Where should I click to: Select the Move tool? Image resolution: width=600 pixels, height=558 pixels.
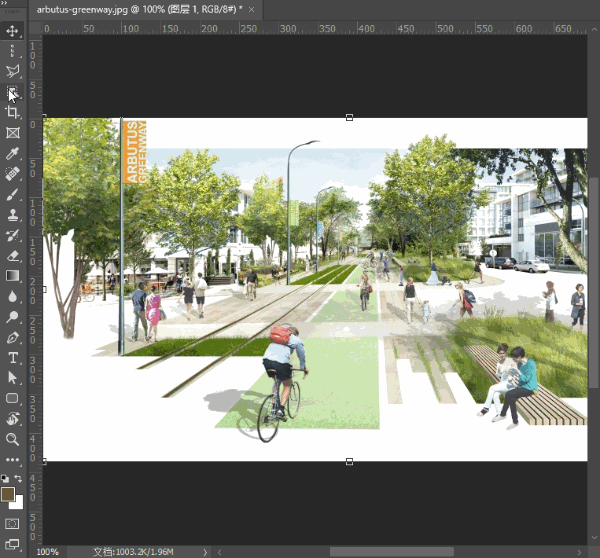pos(12,31)
